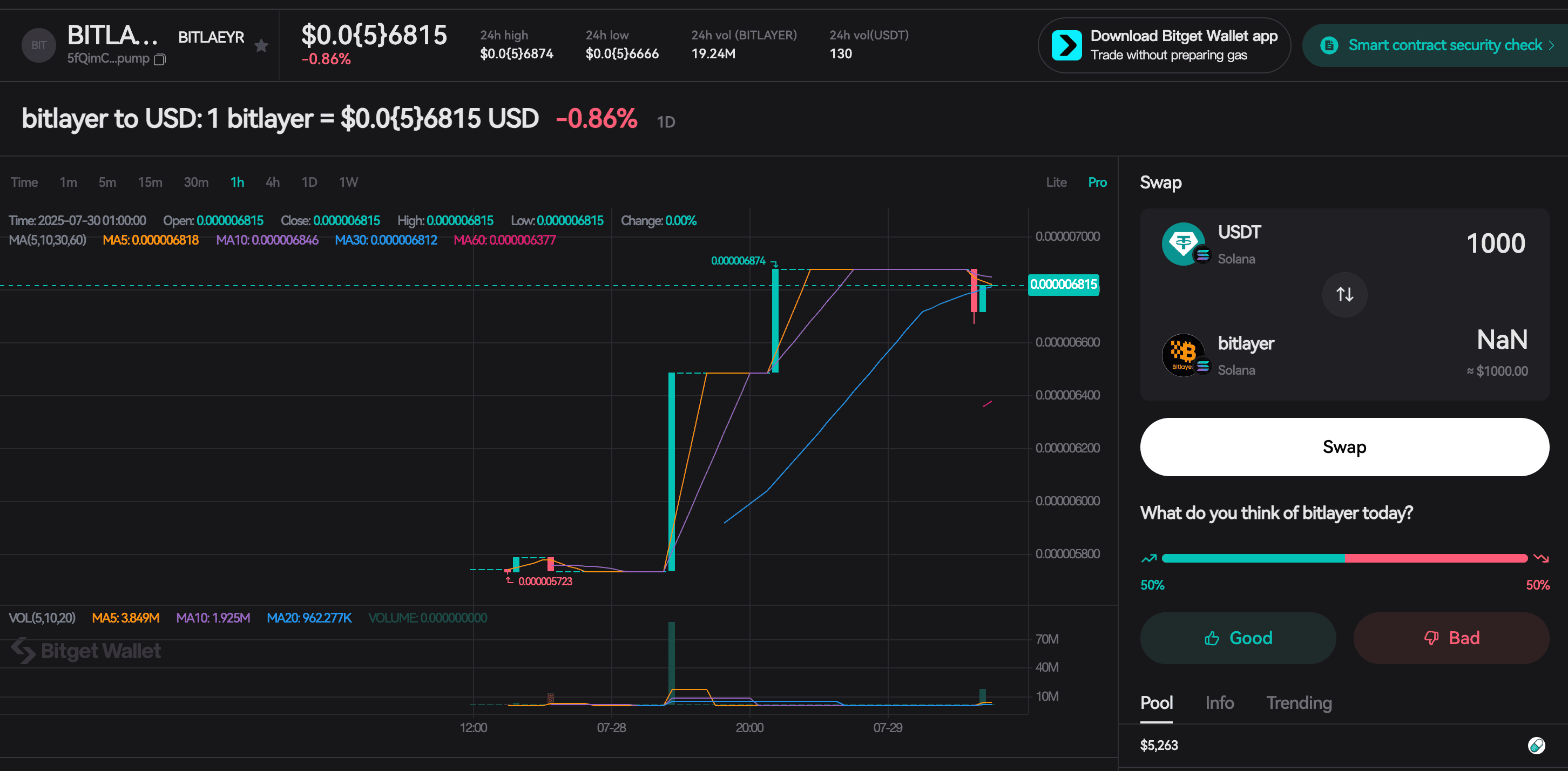This screenshot has width=1568, height=771.
Task: Switch chart to 5m interval
Action: pos(107,182)
